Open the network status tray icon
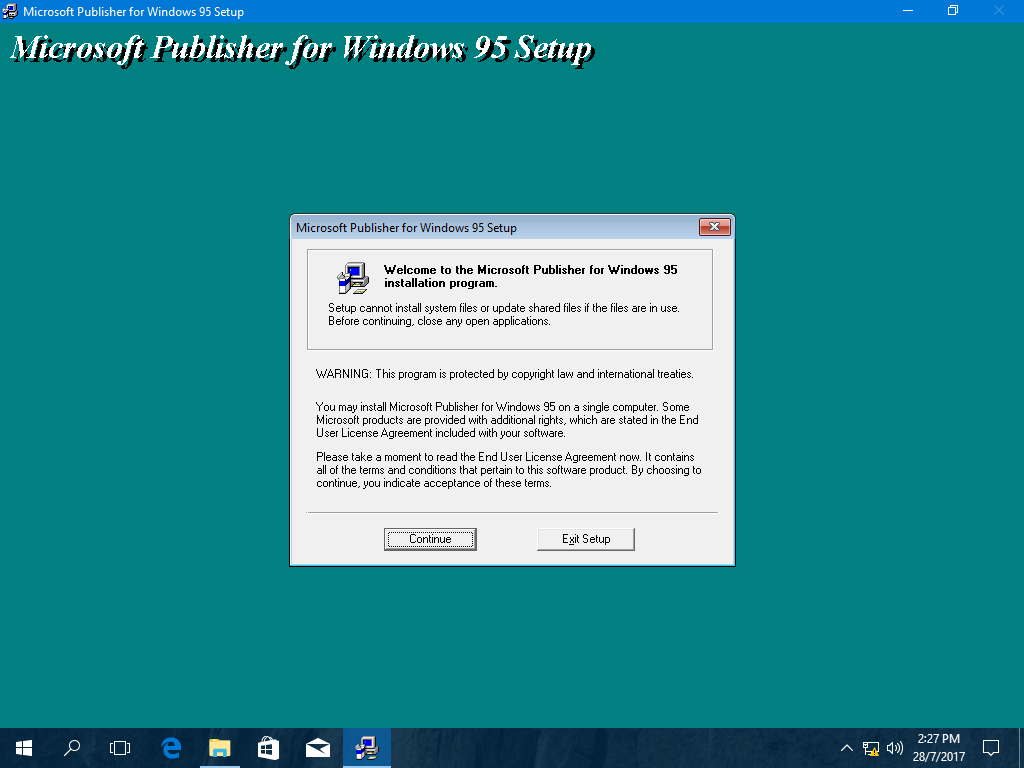The width and height of the screenshot is (1024, 768). [x=871, y=748]
